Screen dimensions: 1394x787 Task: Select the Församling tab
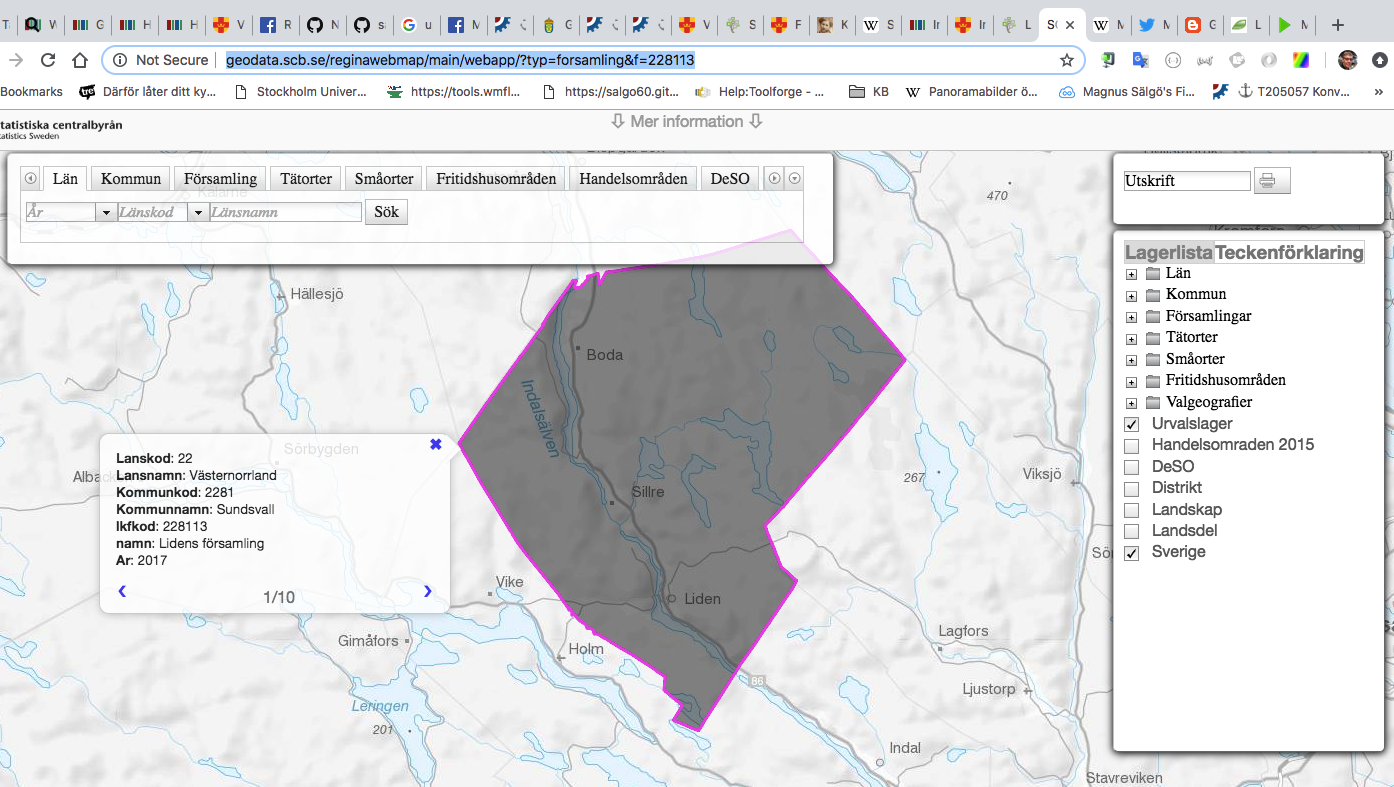(x=221, y=179)
